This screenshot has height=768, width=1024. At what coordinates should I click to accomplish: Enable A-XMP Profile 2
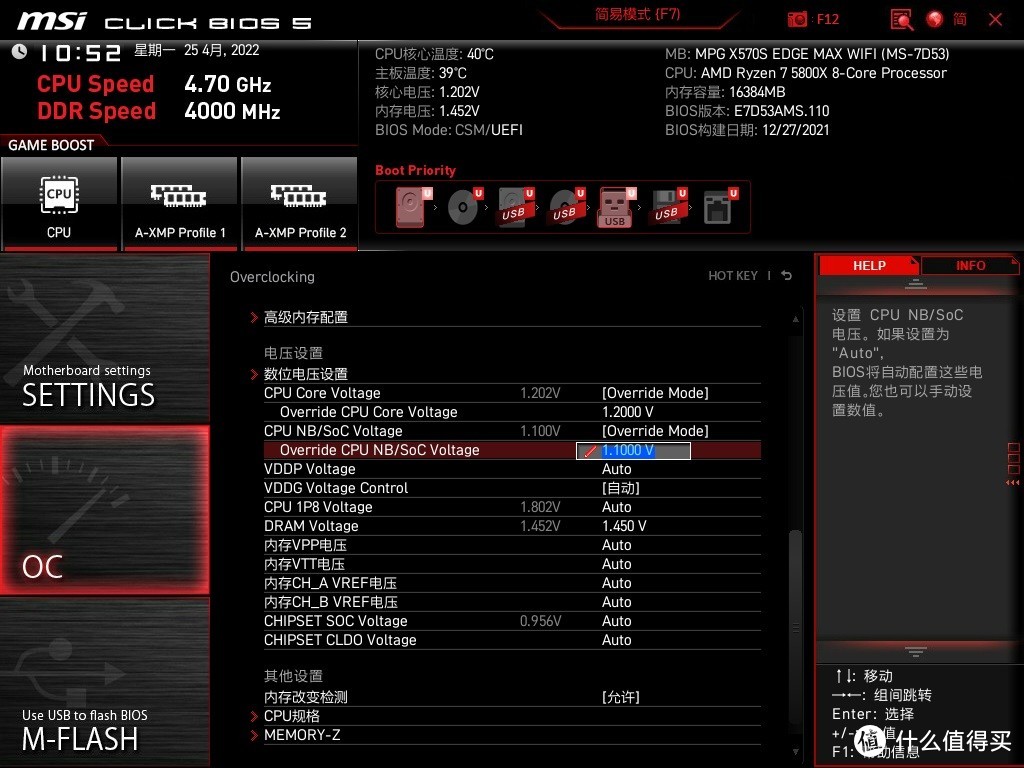click(300, 204)
